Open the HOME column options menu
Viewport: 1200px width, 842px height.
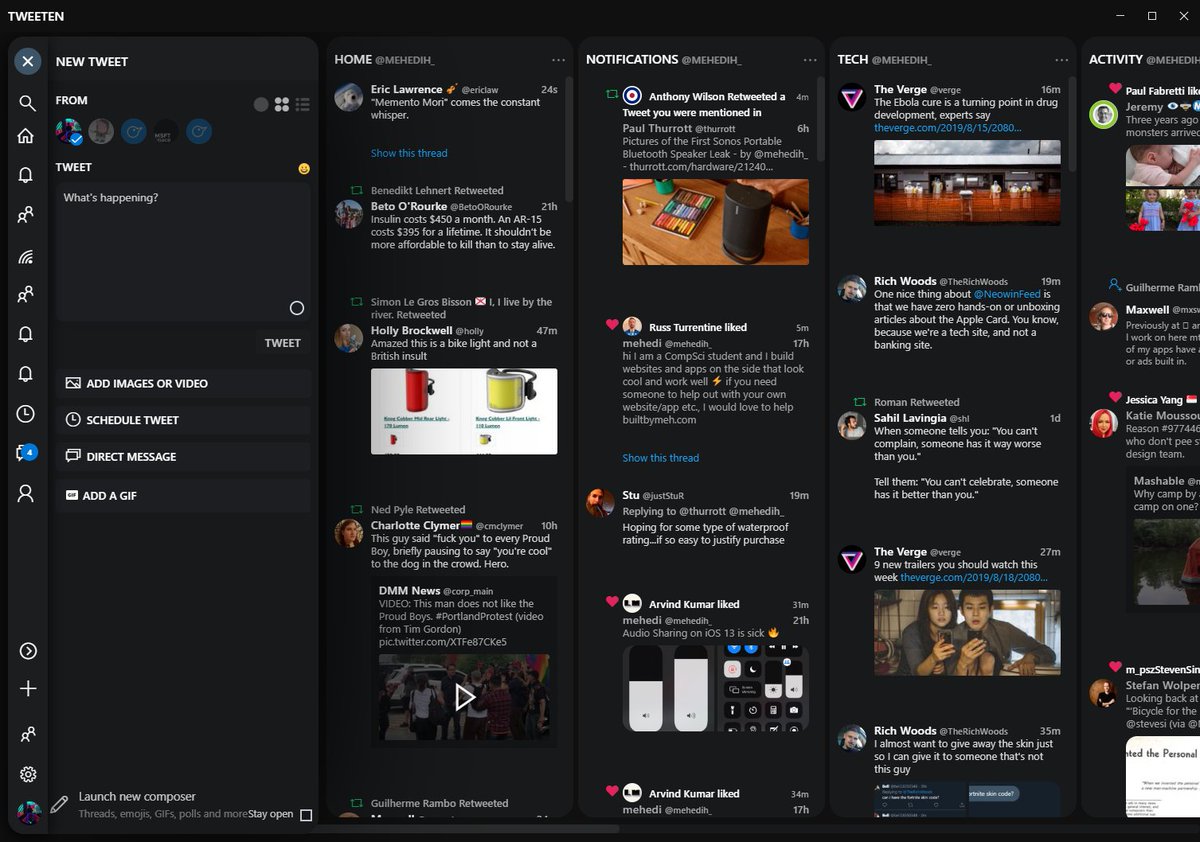(x=557, y=59)
